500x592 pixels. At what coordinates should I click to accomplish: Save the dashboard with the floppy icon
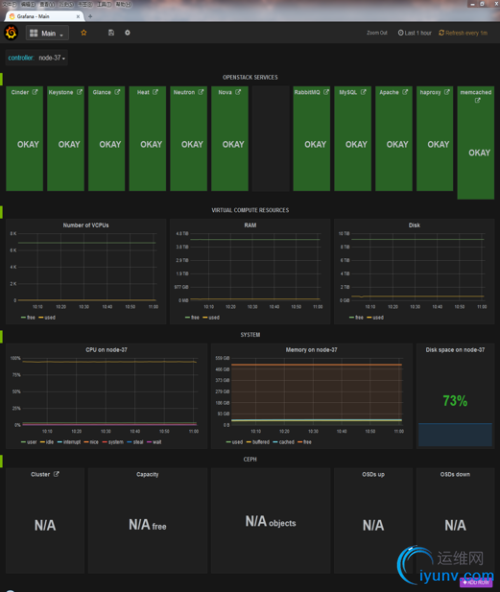pos(111,33)
